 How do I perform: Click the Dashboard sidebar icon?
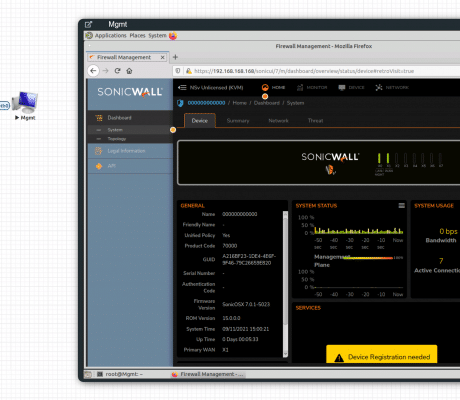coord(99,118)
